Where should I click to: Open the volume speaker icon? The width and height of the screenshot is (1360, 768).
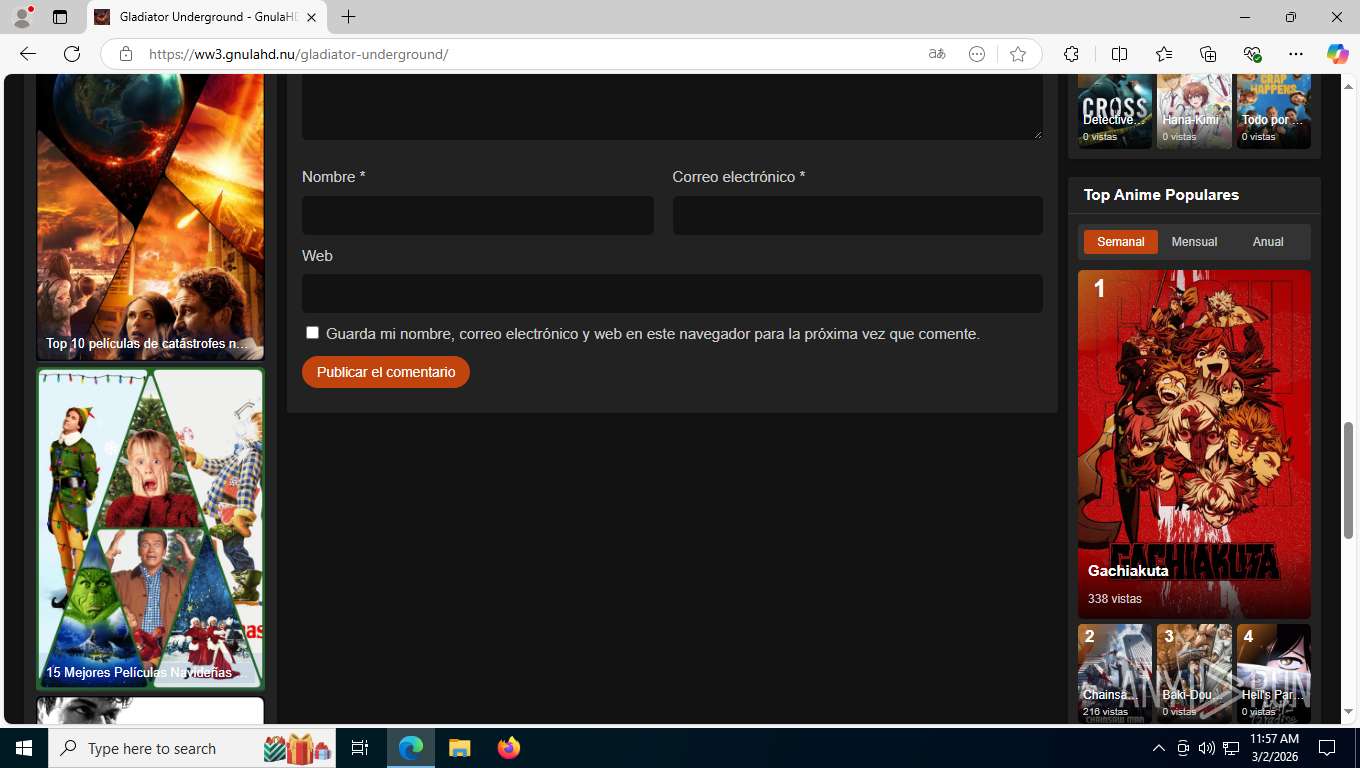point(1206,748)
